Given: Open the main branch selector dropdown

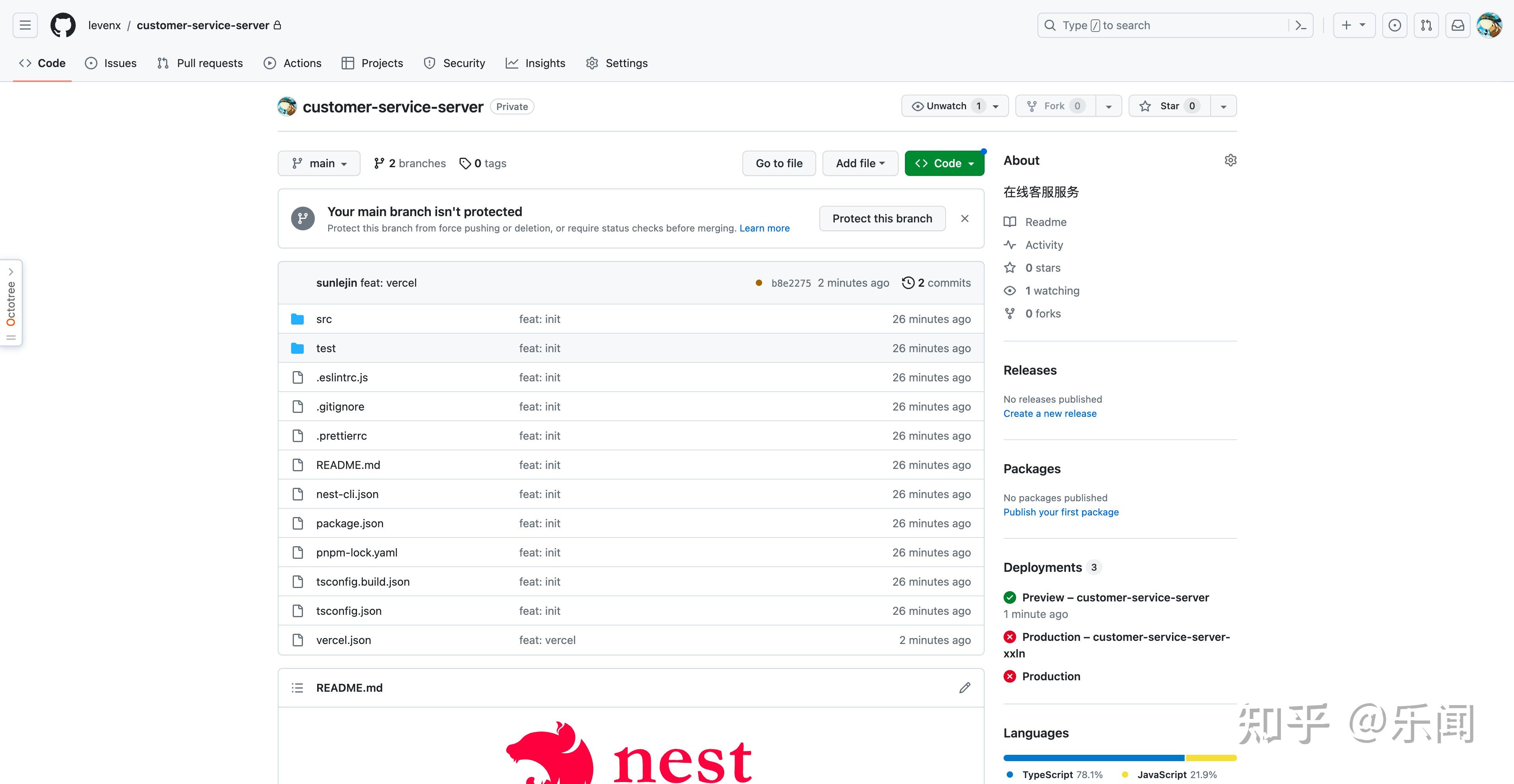Looking at the screenshot, I should click(319, 163).
